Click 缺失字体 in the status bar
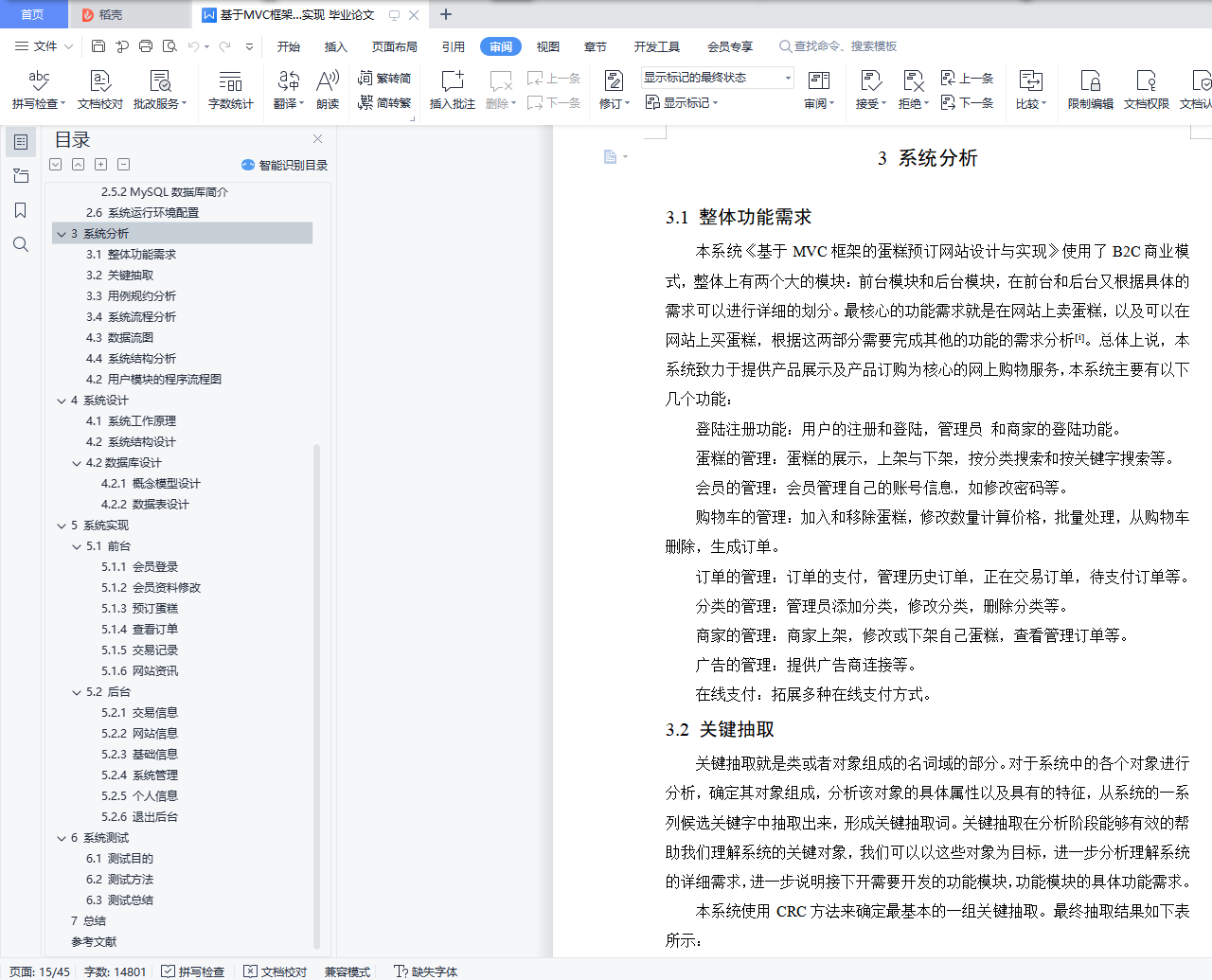The width and height of the screenshot is (1212, 980). [x=426, y=971]
